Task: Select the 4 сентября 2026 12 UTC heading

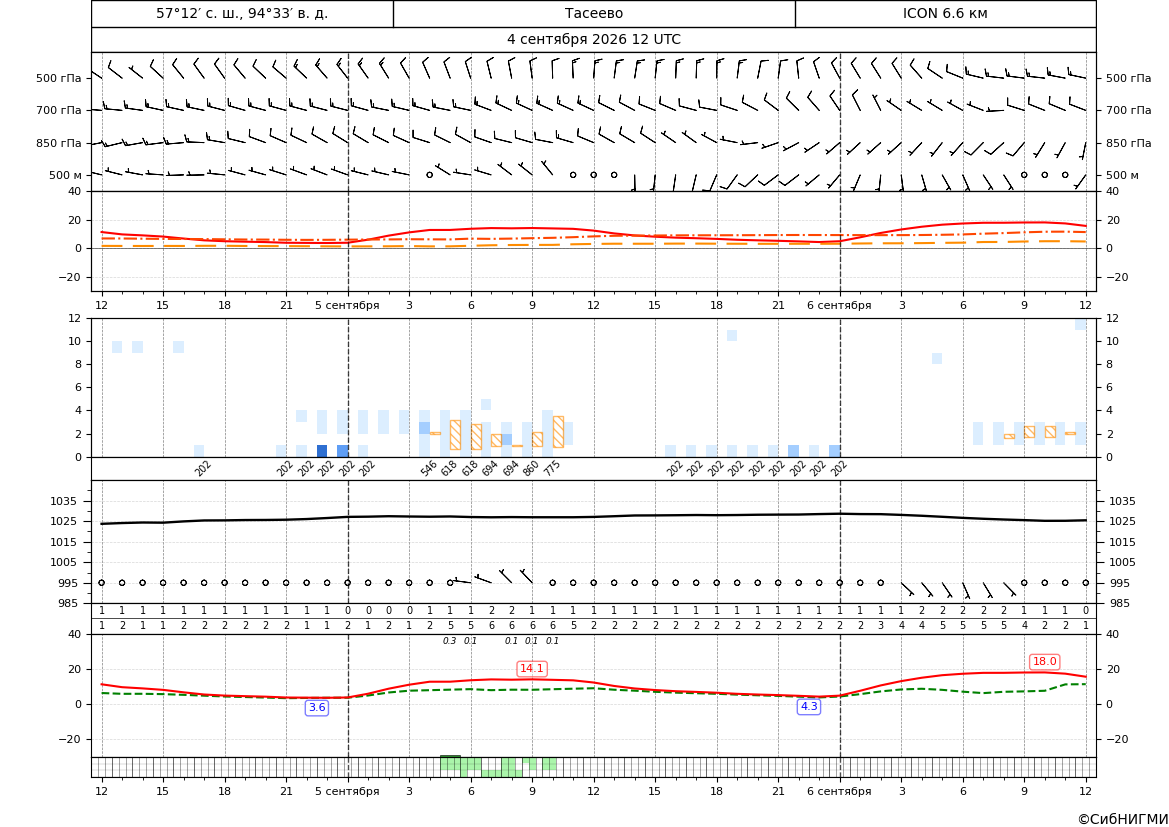Action: 593,40
